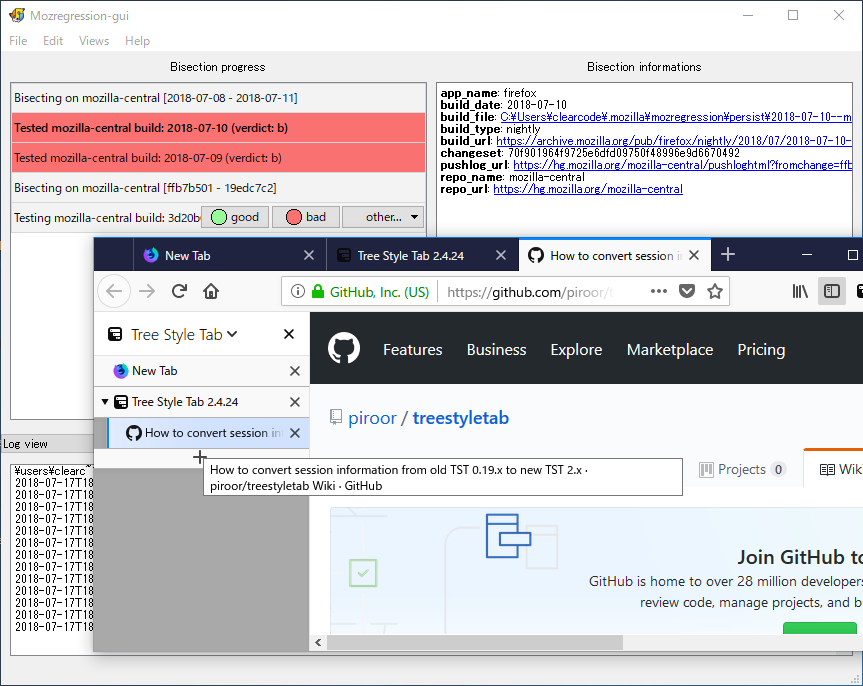Select the 2018-07-09 tested build row
Viewport: 863px width, 686px height.
pyautogui.click(x=219, y=158)
